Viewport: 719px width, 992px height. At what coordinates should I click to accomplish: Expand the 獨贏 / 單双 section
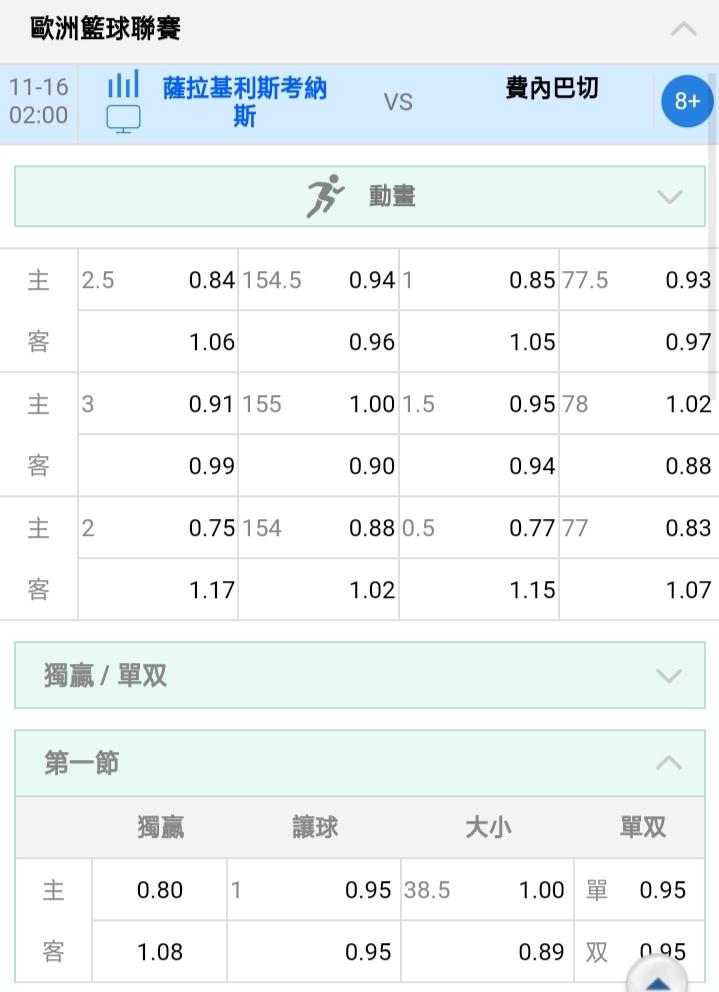click(x=360, y=675)
